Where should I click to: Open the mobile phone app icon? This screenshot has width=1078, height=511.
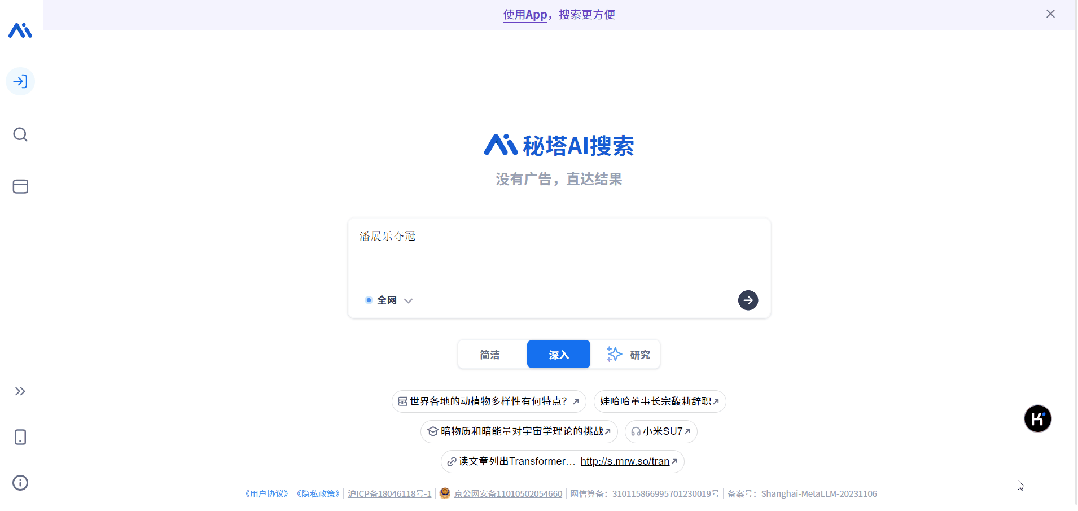coord(21,437)
